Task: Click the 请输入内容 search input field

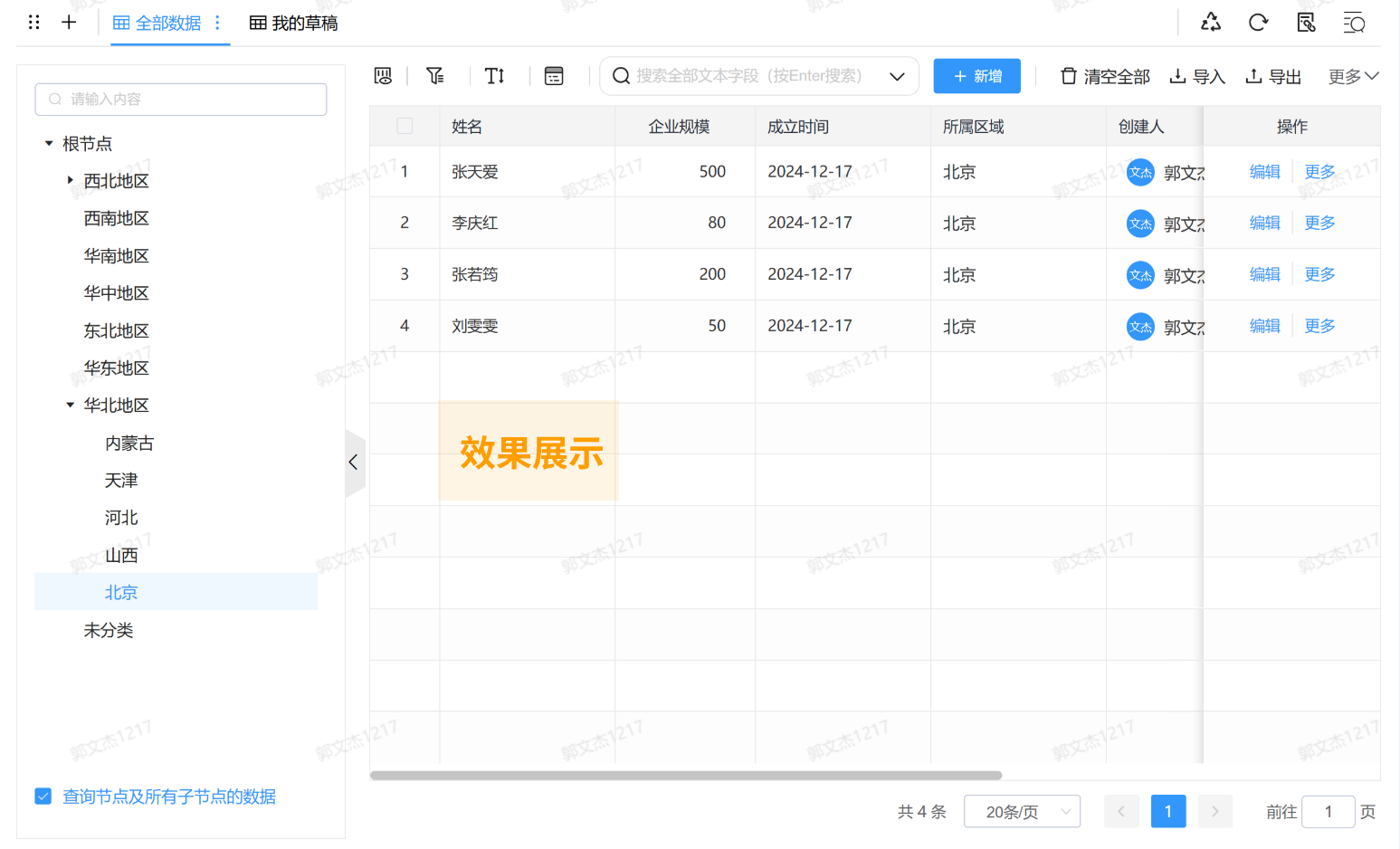Action: click(x=180, y=99)
